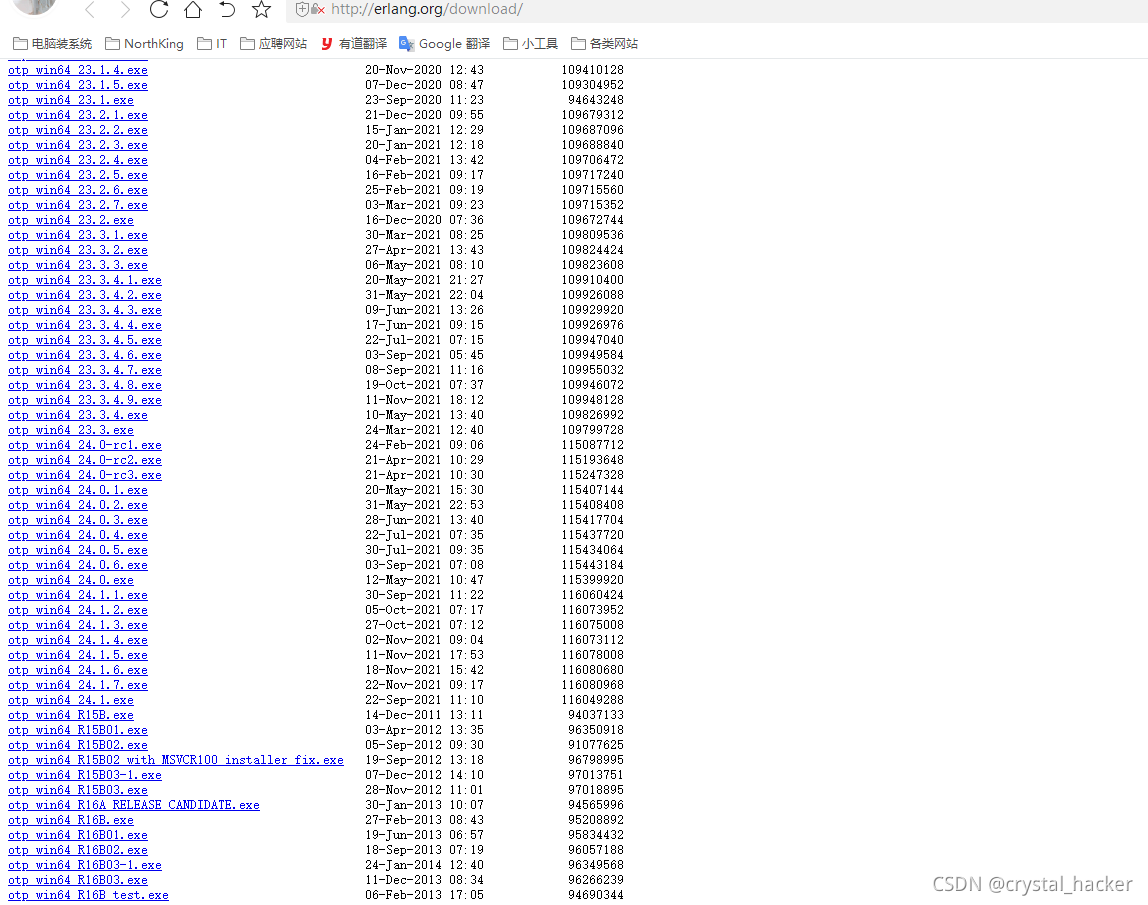This screenshot has height=905, width=1148.
Task: Download otp_win64_23.3.exe
Action: pos(71,431)
